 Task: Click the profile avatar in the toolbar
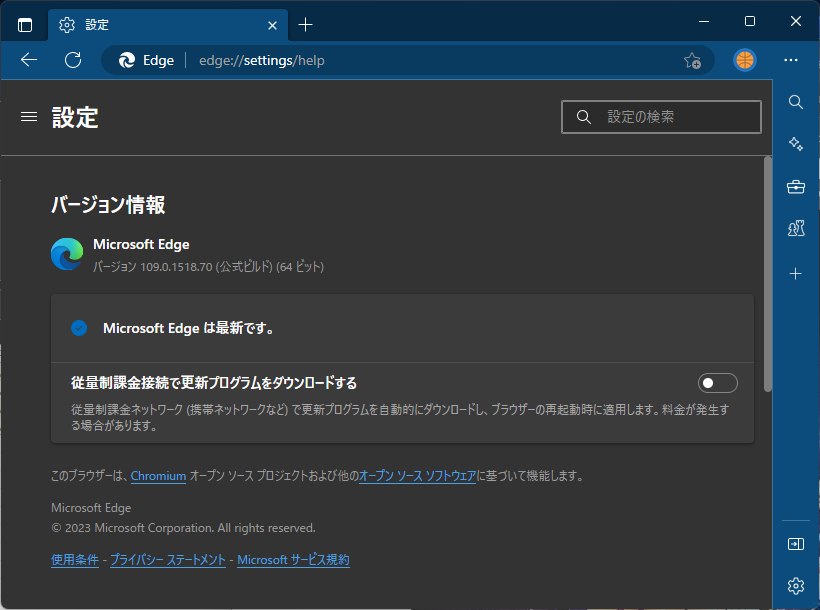coord(744,60)
